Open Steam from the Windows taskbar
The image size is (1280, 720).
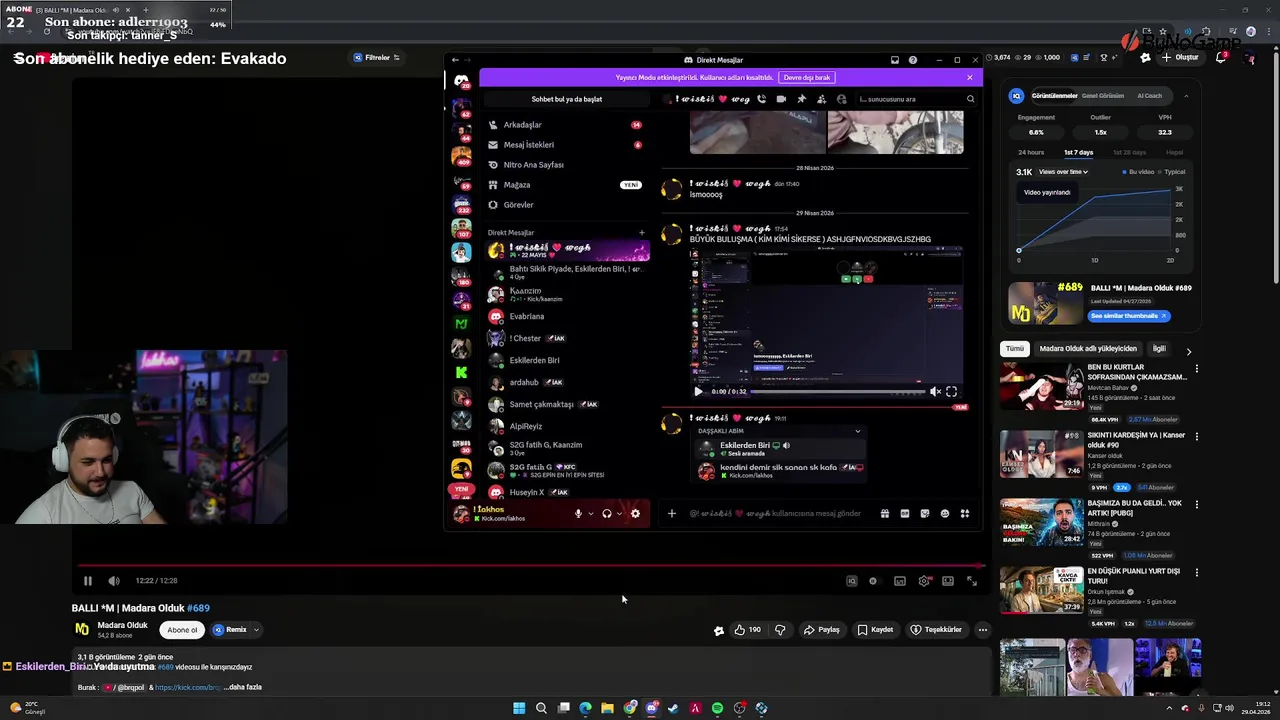click(x=673, y=708)
